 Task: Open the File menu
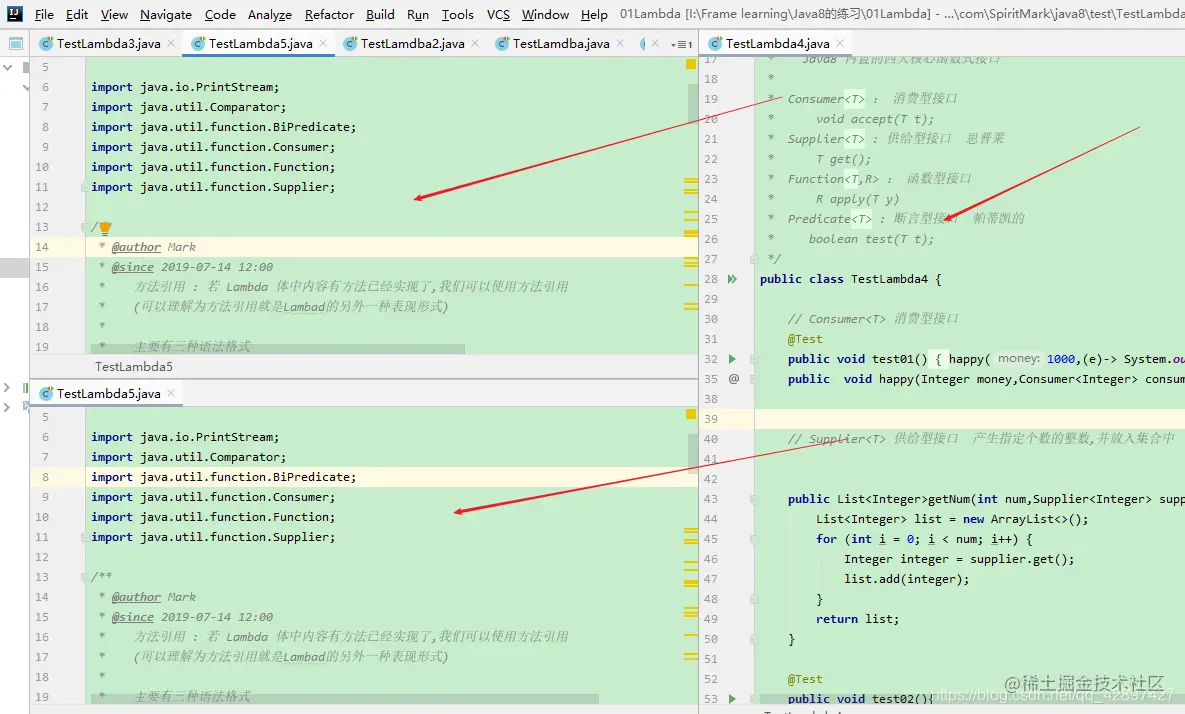44,14
